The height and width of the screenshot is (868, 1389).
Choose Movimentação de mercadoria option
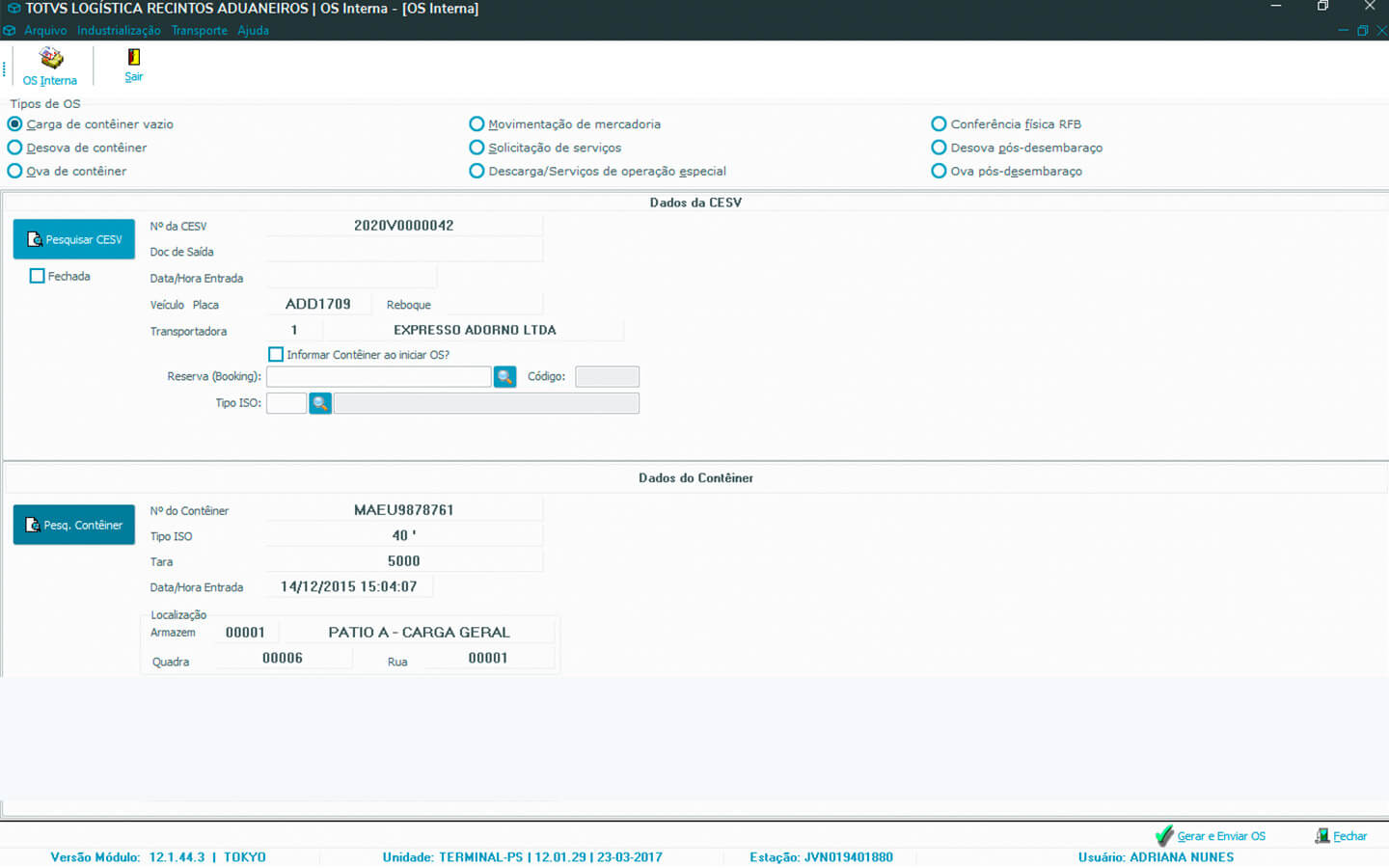(x=477, y=124)
